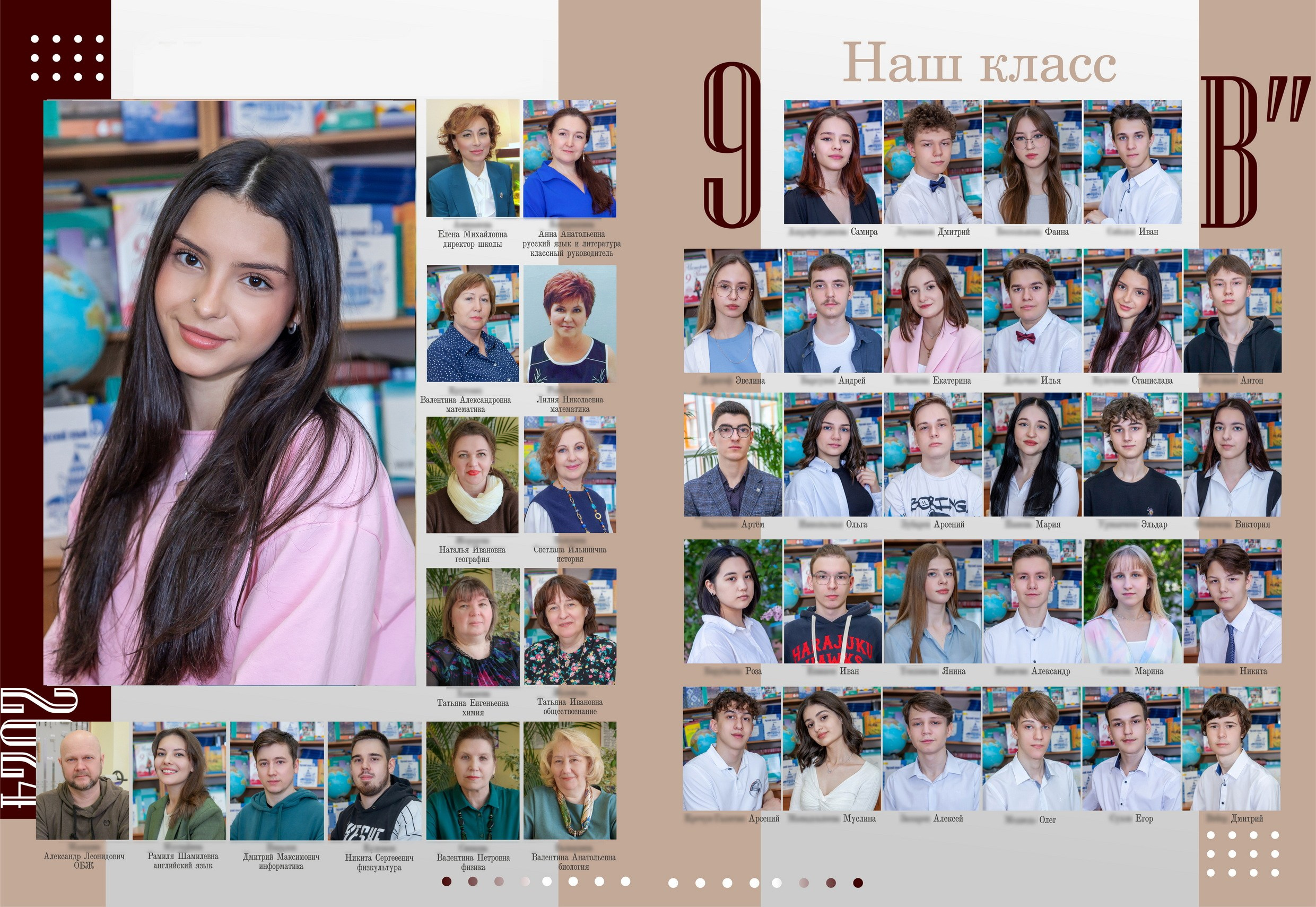Open photo of Светлана Ильинична, история
This screenshot has width=1316, height=907.
(570, 474)
